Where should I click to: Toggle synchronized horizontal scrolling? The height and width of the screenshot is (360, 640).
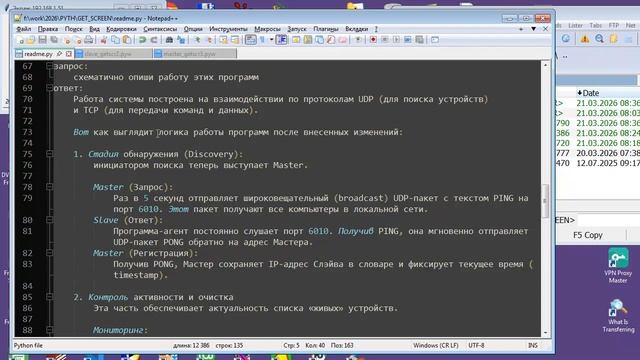click(235, 40)
